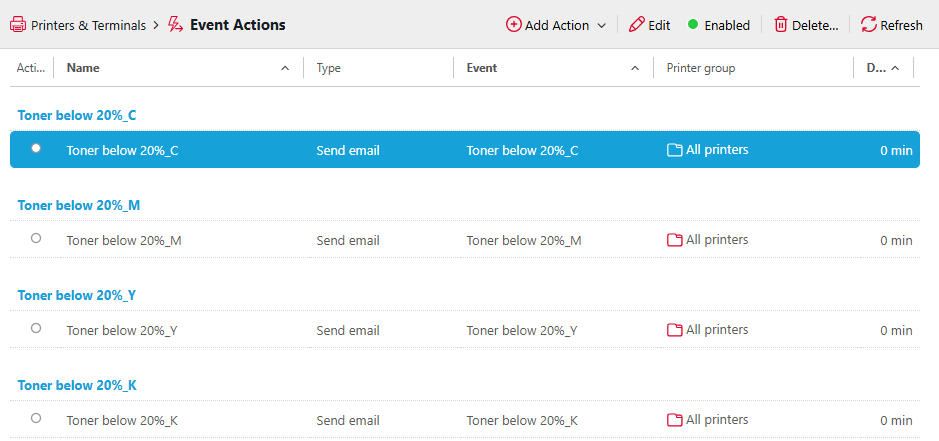Screen dimensions: 939x441
Task: Click All printers in Toner below 20%_M row
Action: 717,240
